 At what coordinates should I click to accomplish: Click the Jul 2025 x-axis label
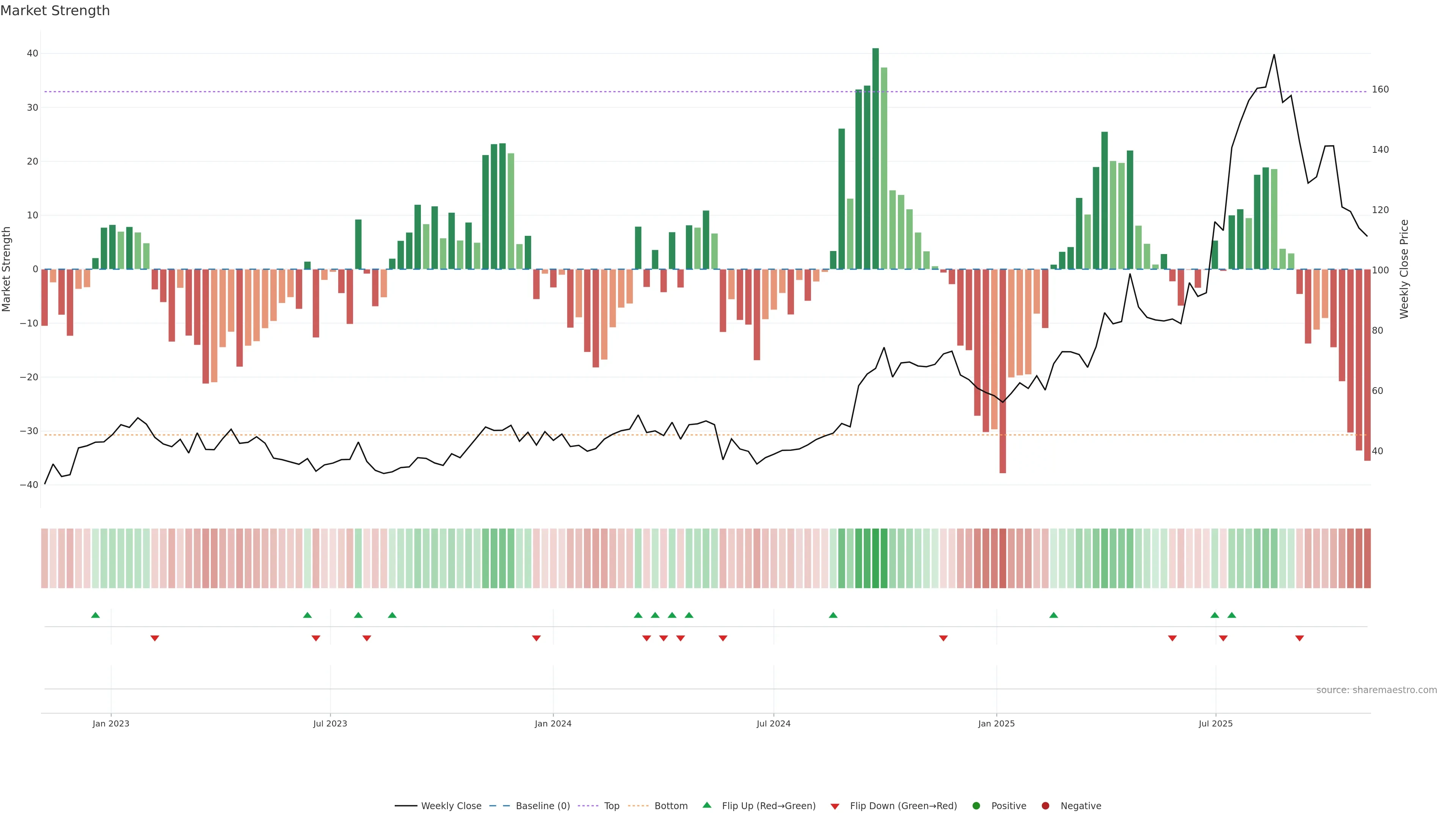tap(1215, 723)
